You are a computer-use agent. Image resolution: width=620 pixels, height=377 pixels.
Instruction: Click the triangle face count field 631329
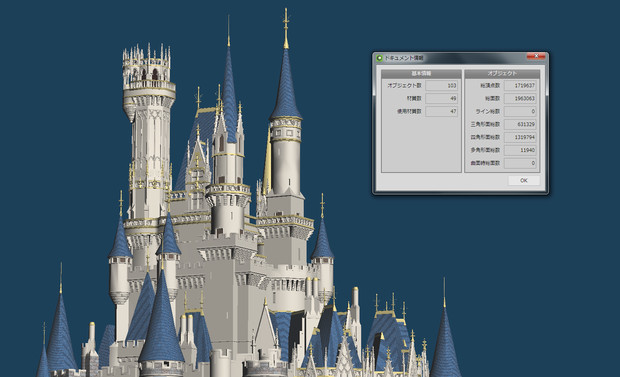click(x=520, y=124)
